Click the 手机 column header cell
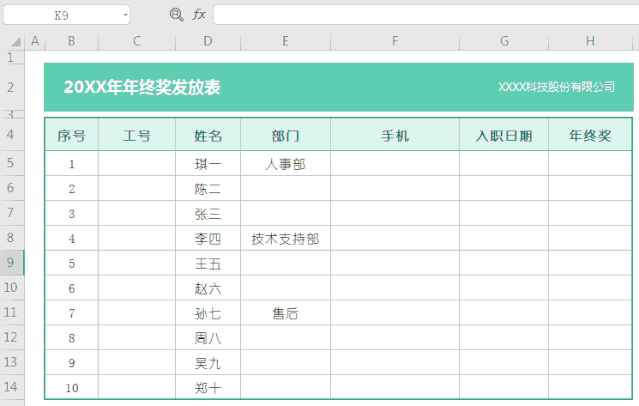639x406 pixels. pos(395,136)
